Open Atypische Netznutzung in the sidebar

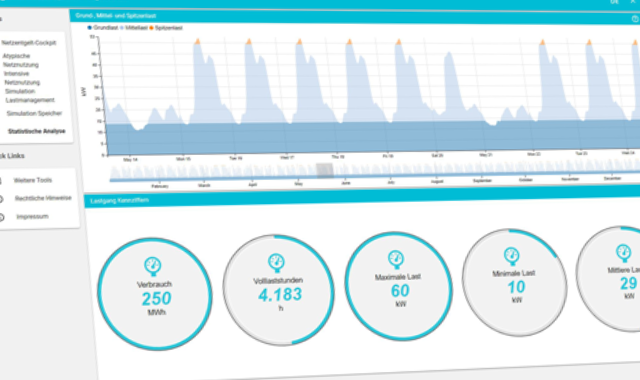[20, 60]
